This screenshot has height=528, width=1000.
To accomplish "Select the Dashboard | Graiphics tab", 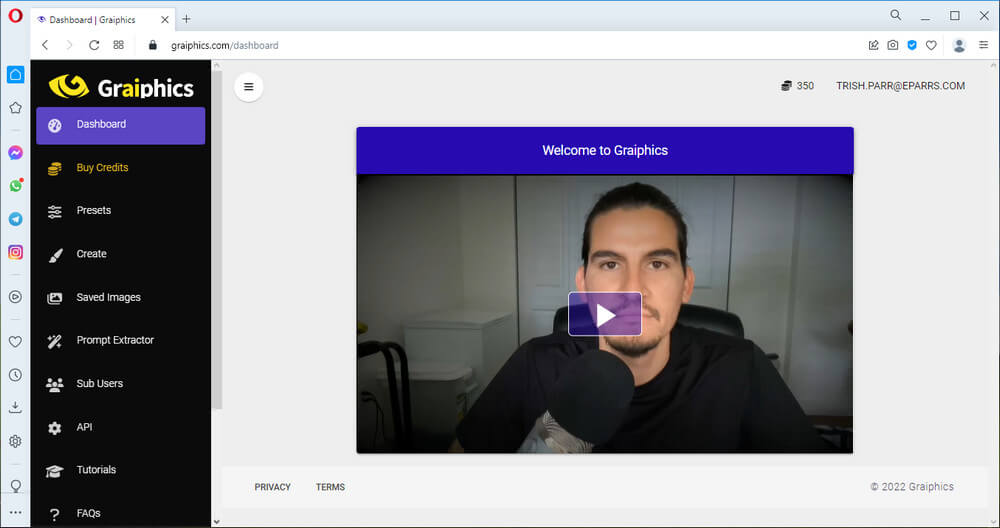I will pyautogui.click(x=103, y=20).
